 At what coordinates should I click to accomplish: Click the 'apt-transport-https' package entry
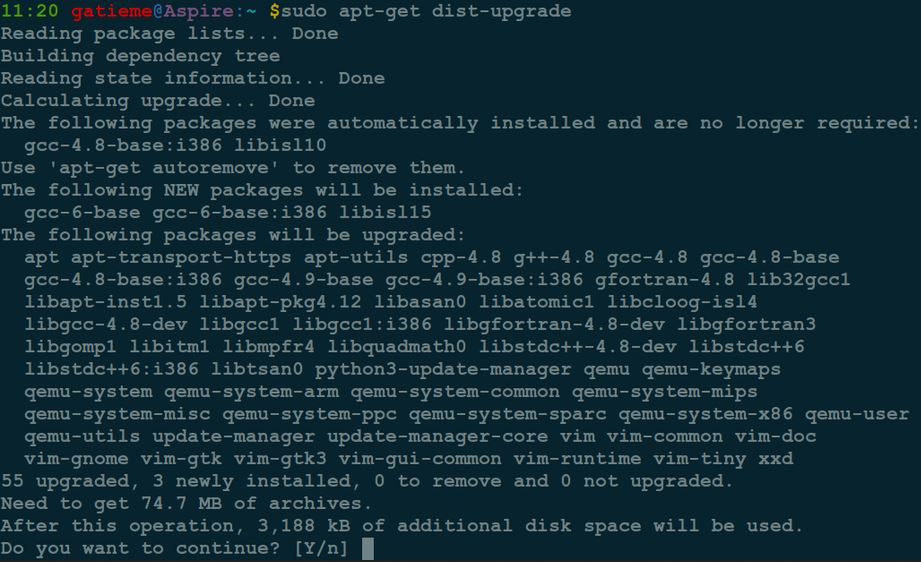point(181,257)
